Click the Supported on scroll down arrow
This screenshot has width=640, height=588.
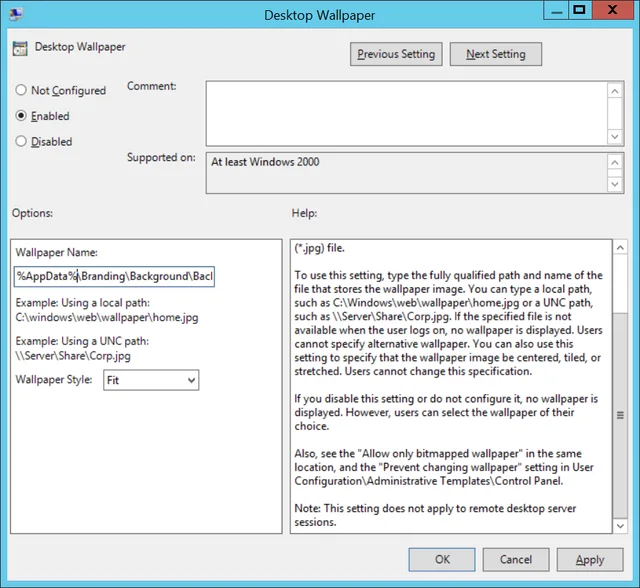tap(615, 184)
